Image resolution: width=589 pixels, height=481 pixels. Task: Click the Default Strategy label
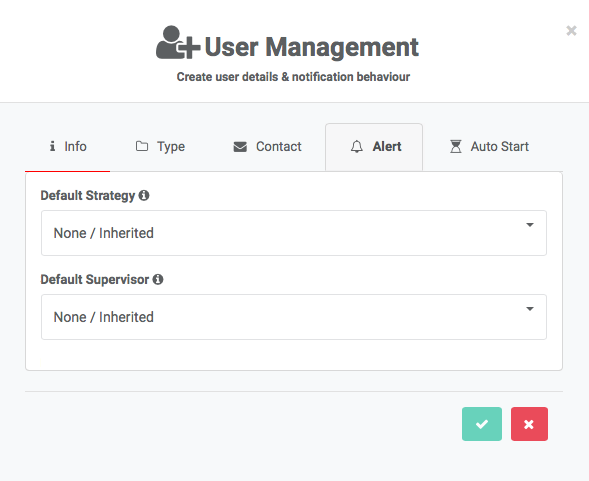pyautogui.click(x=88, y=195)
